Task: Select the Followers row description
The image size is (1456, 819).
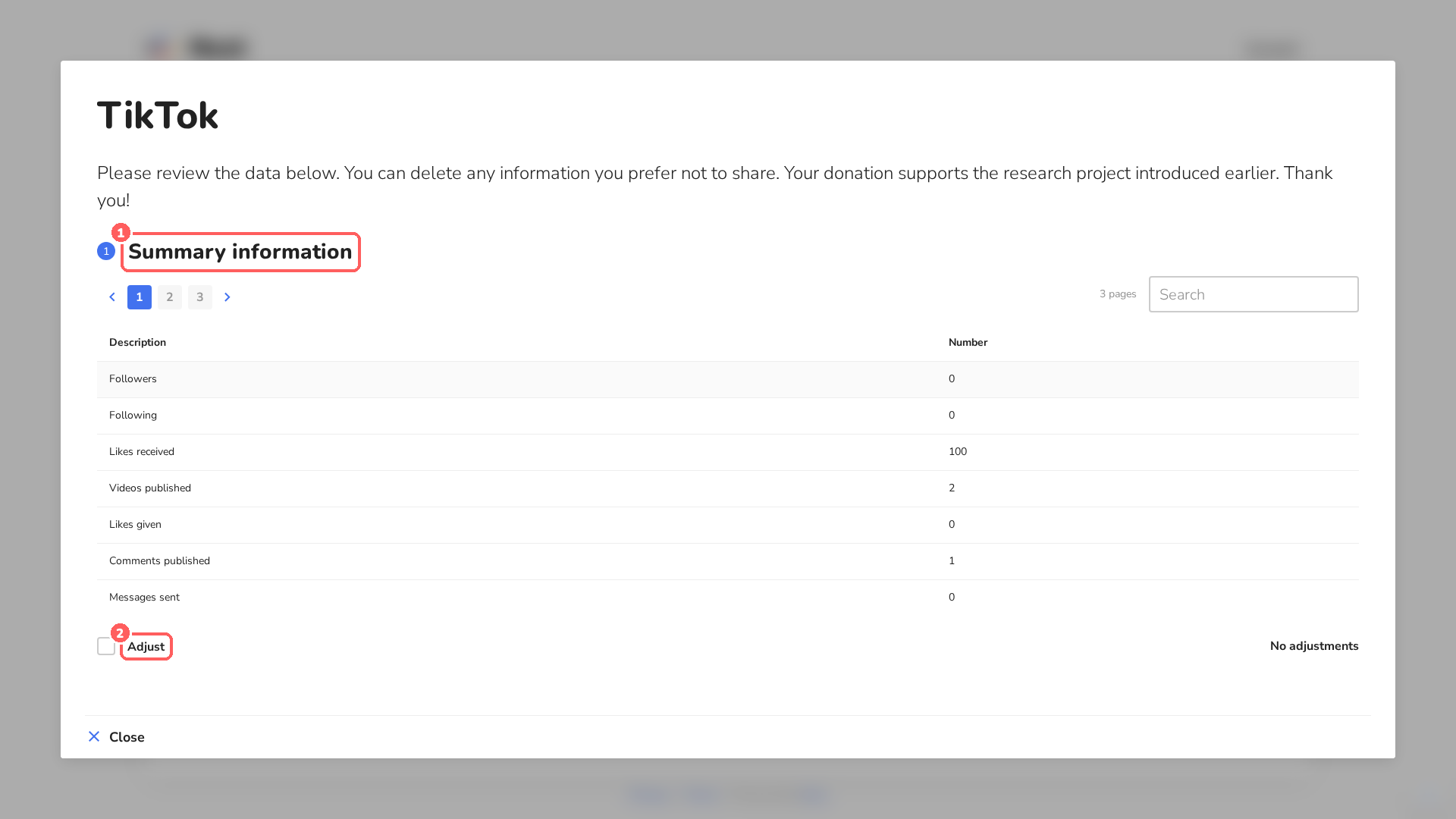Action: coord(133,379)
